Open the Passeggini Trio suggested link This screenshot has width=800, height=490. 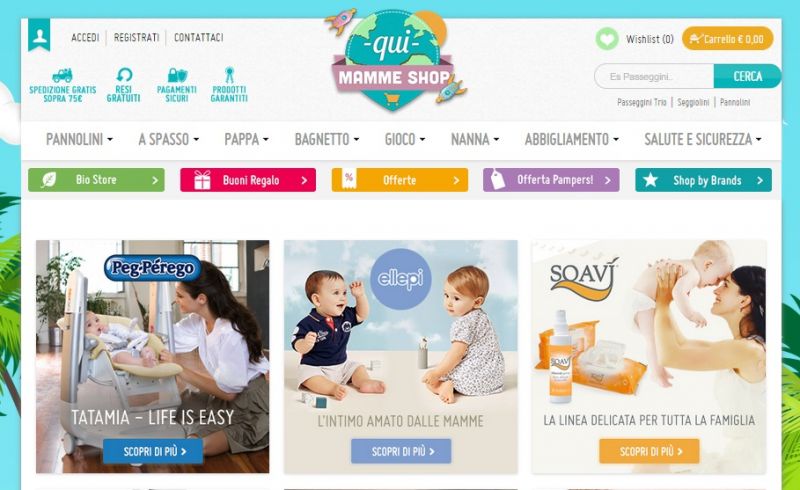point(642,102)
